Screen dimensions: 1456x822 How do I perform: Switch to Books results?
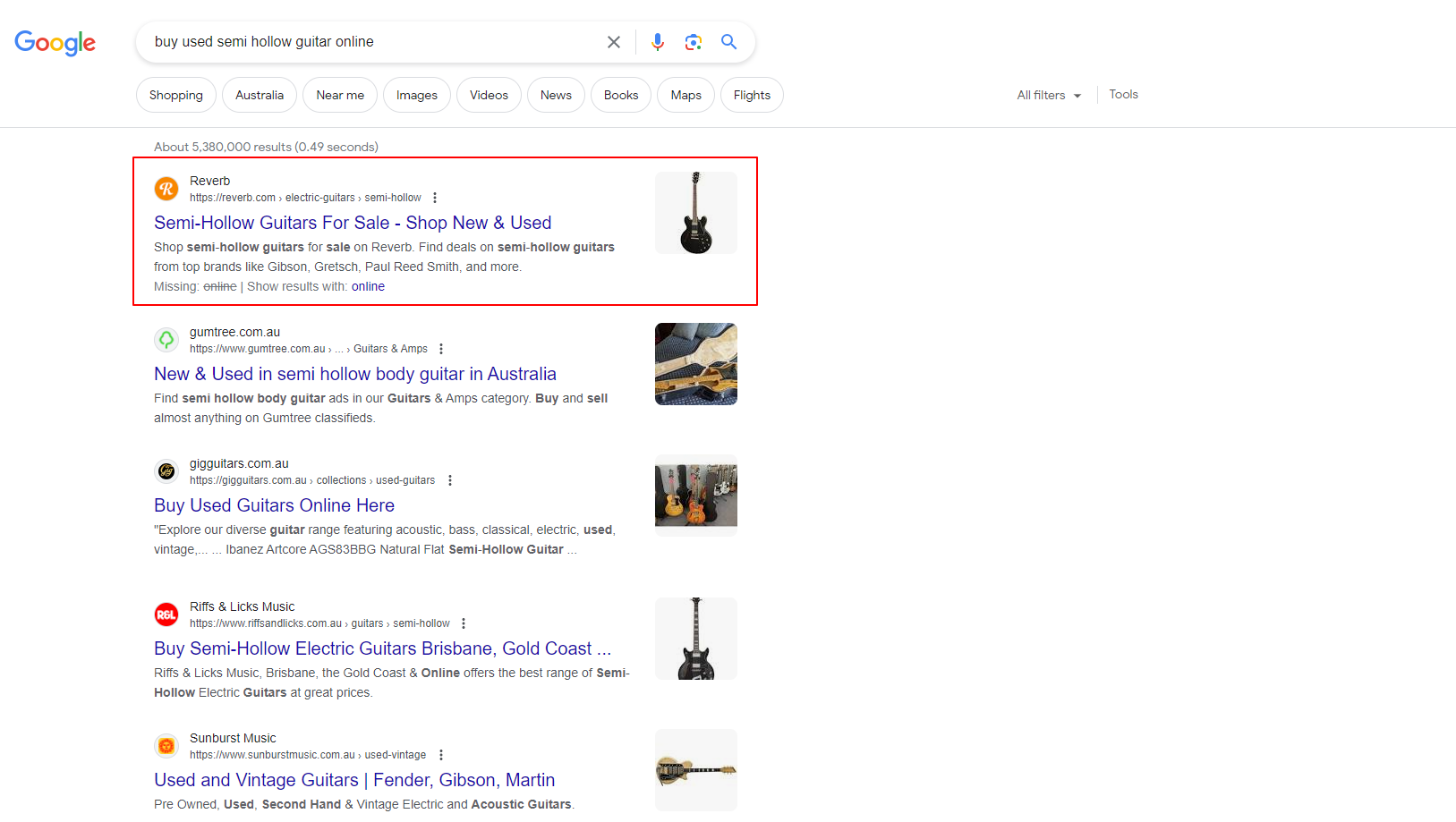tap(621, 95)
